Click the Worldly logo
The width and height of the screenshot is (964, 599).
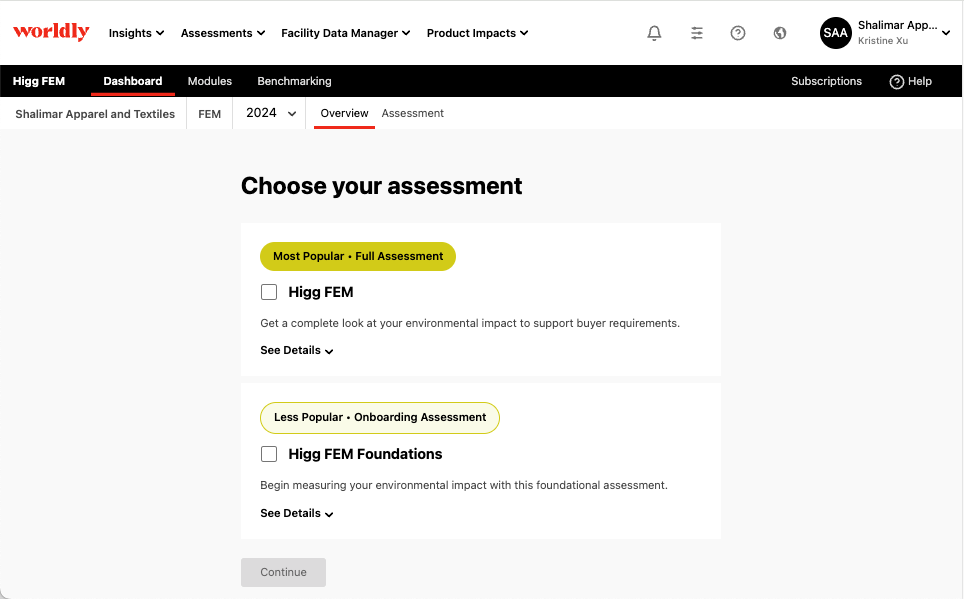pyautogui.click(x=51, y=32)
